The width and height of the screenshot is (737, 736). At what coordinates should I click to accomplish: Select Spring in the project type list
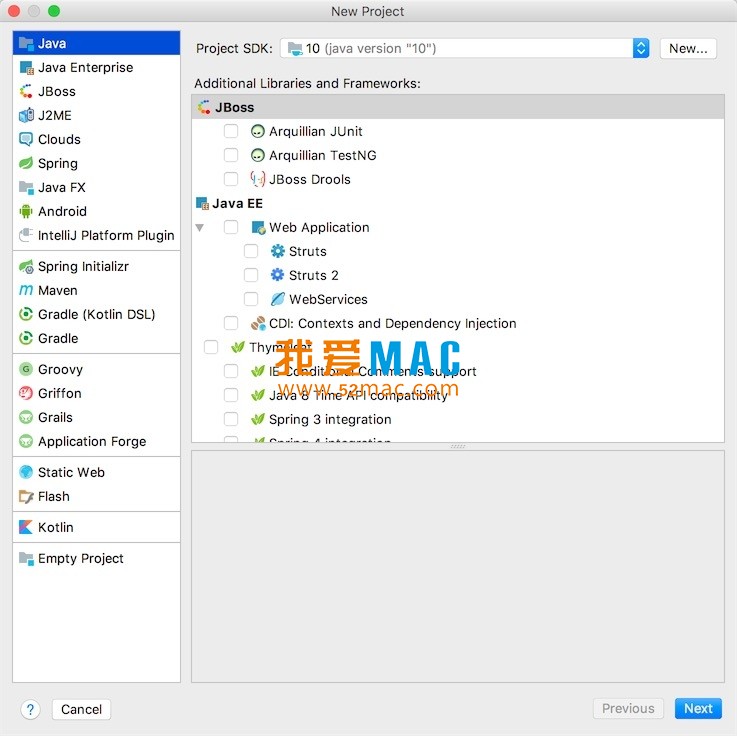coord(96,164)
